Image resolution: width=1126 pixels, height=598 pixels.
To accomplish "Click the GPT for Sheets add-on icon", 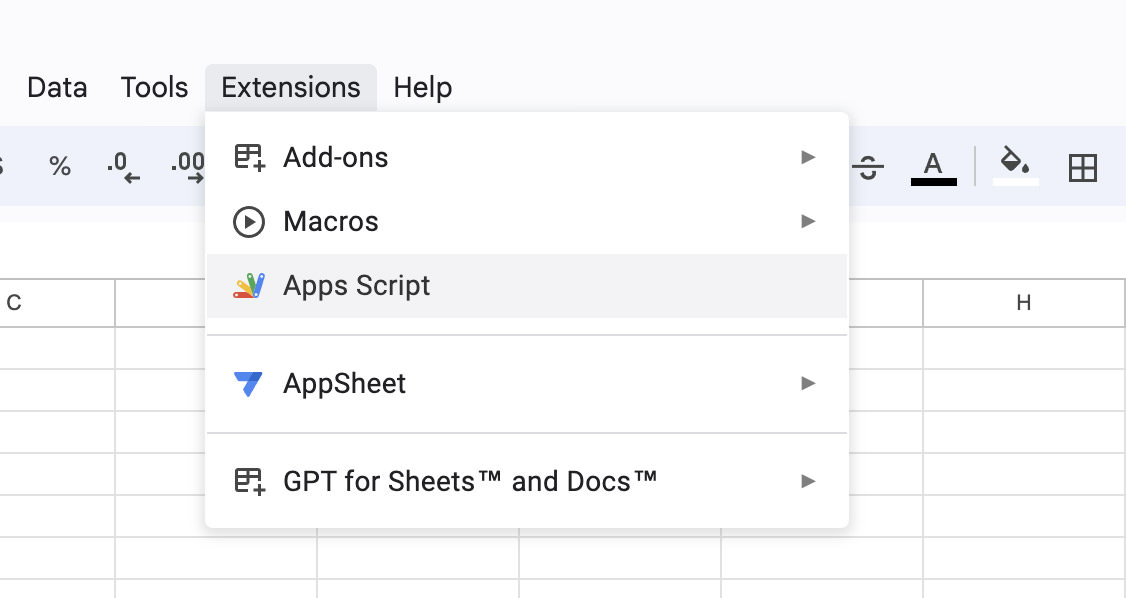I will pyautogui.click(x=249, y=481).
